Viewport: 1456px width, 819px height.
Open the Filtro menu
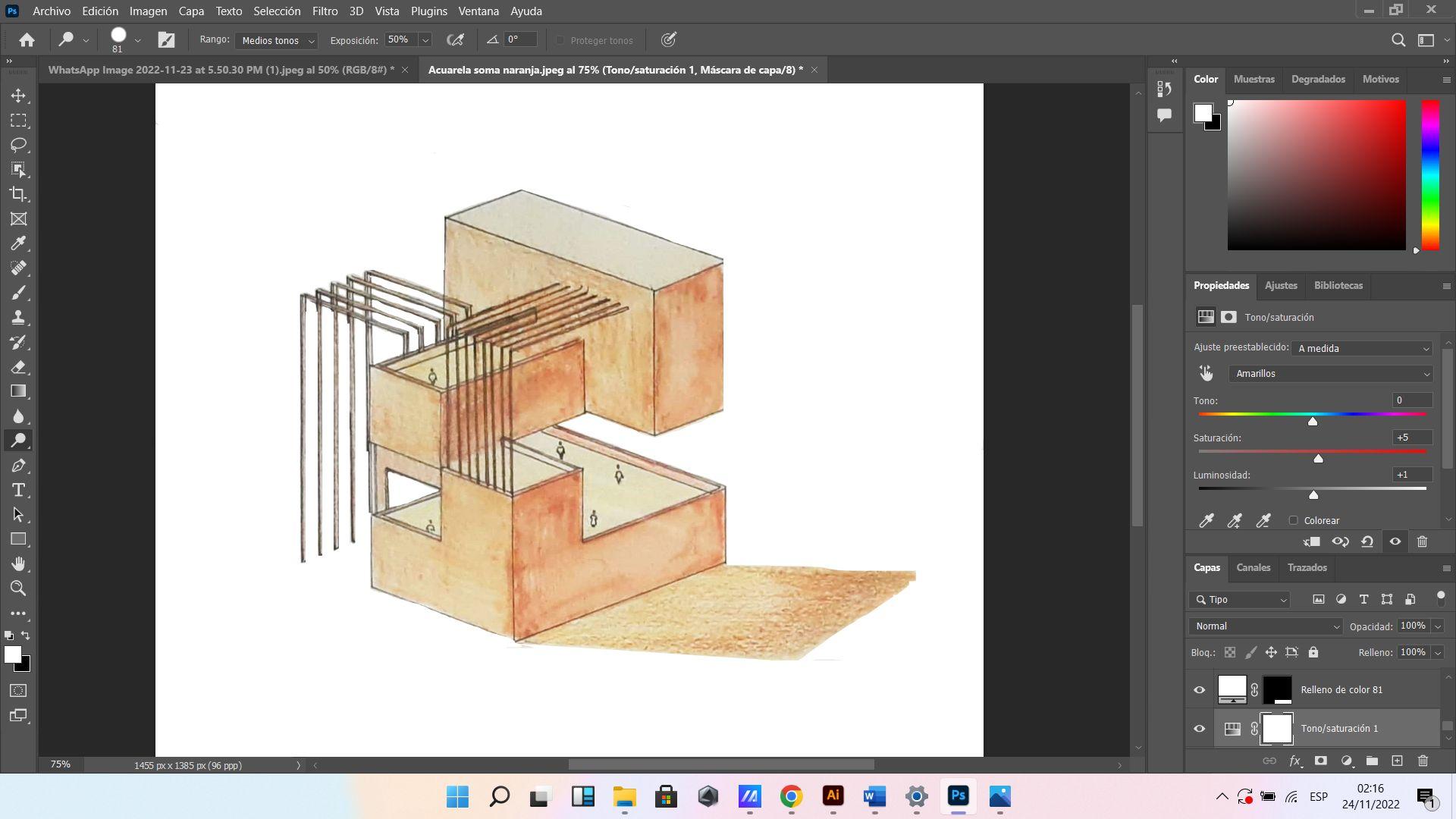[325, 11]
